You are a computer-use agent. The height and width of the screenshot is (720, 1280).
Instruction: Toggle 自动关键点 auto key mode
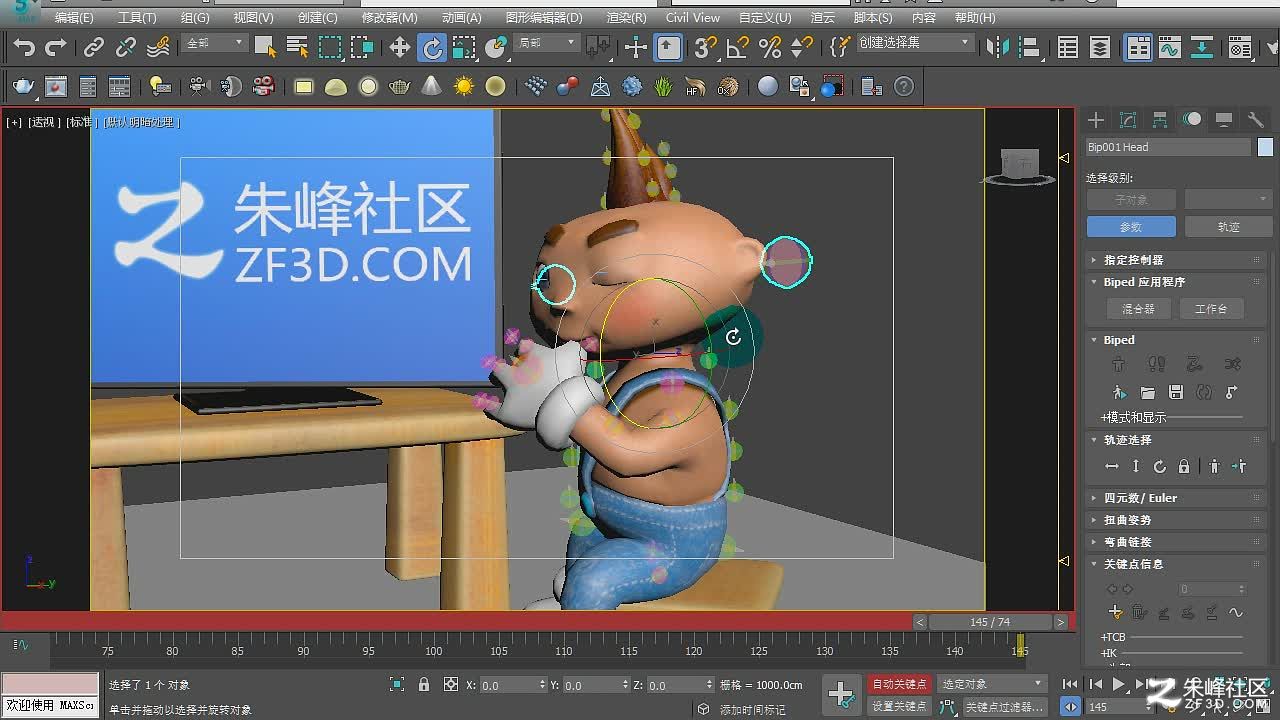coord(899,684)
